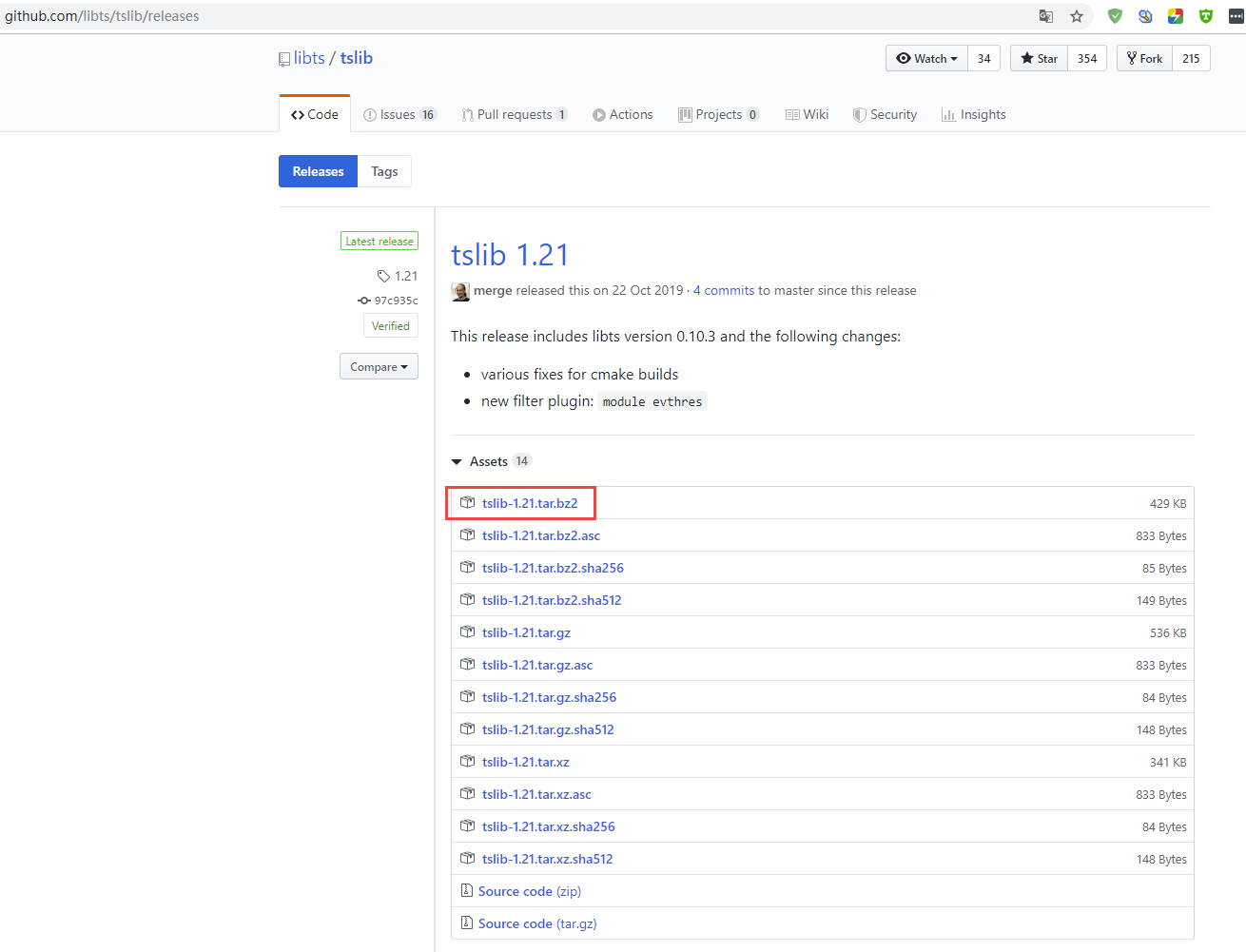Click the Latest release label

coord(380,242)
